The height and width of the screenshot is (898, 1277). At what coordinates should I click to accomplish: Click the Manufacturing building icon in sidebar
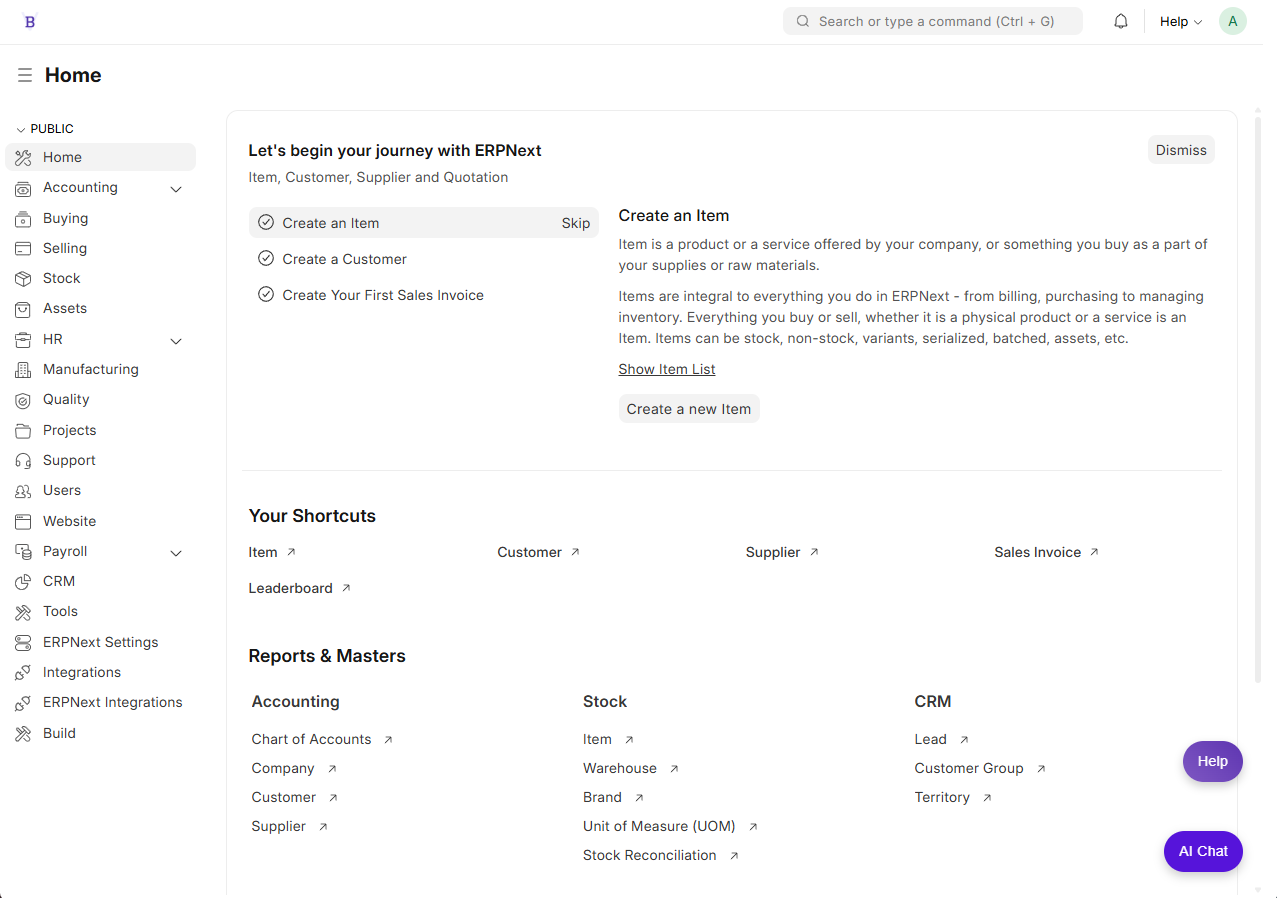pos(23,370)
